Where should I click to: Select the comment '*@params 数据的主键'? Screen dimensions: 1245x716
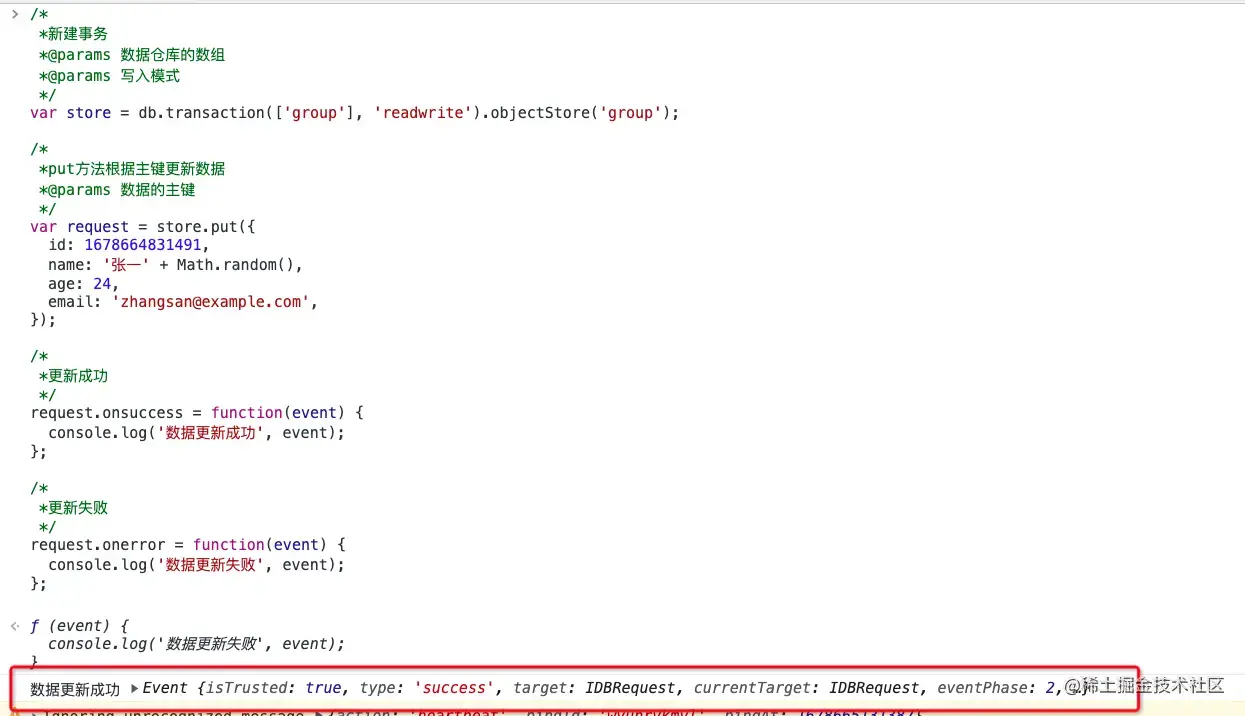pyautogui.click(x=117, y=190)
